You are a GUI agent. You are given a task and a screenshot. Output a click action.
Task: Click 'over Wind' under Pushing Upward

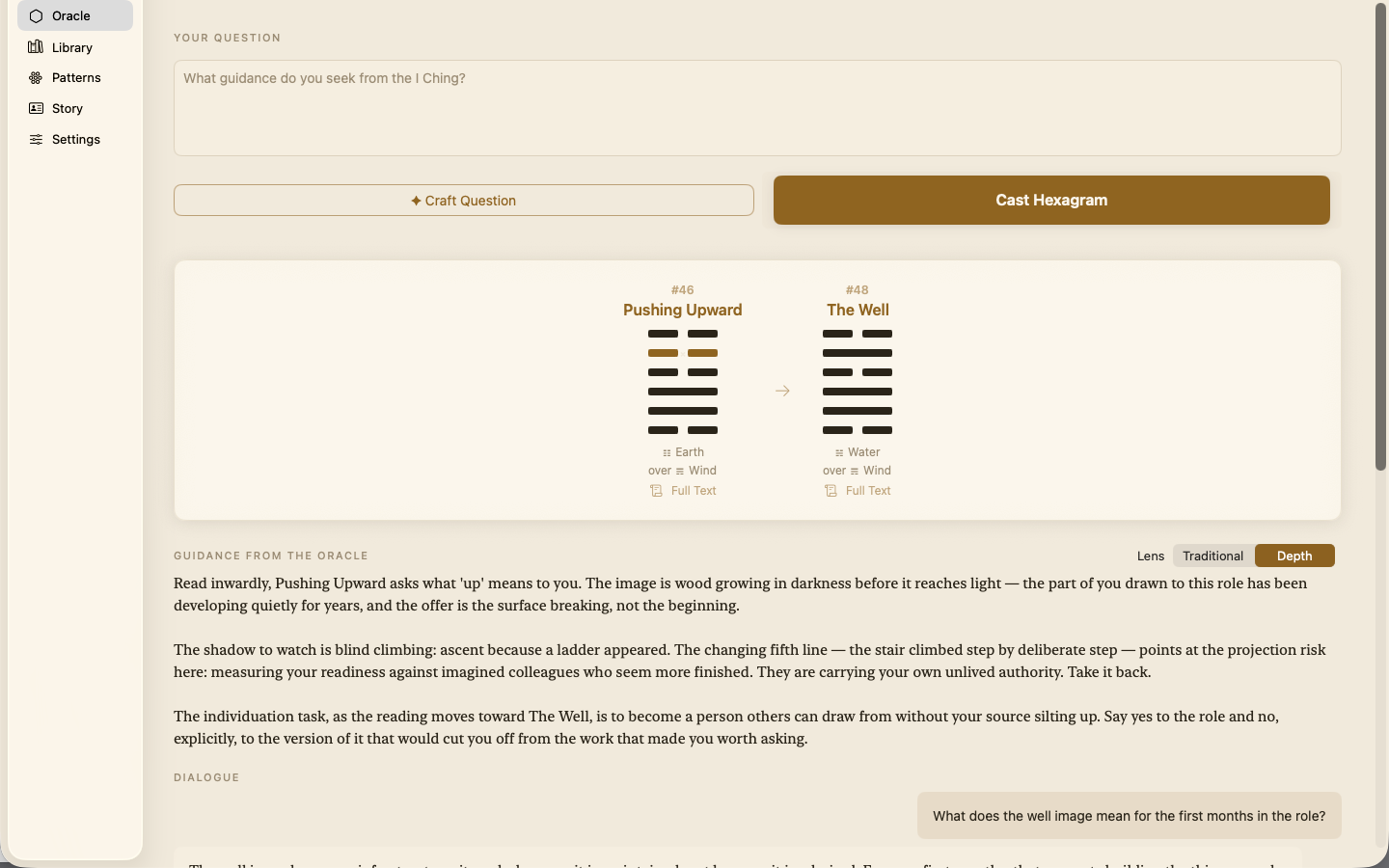(x=683, y=471)
